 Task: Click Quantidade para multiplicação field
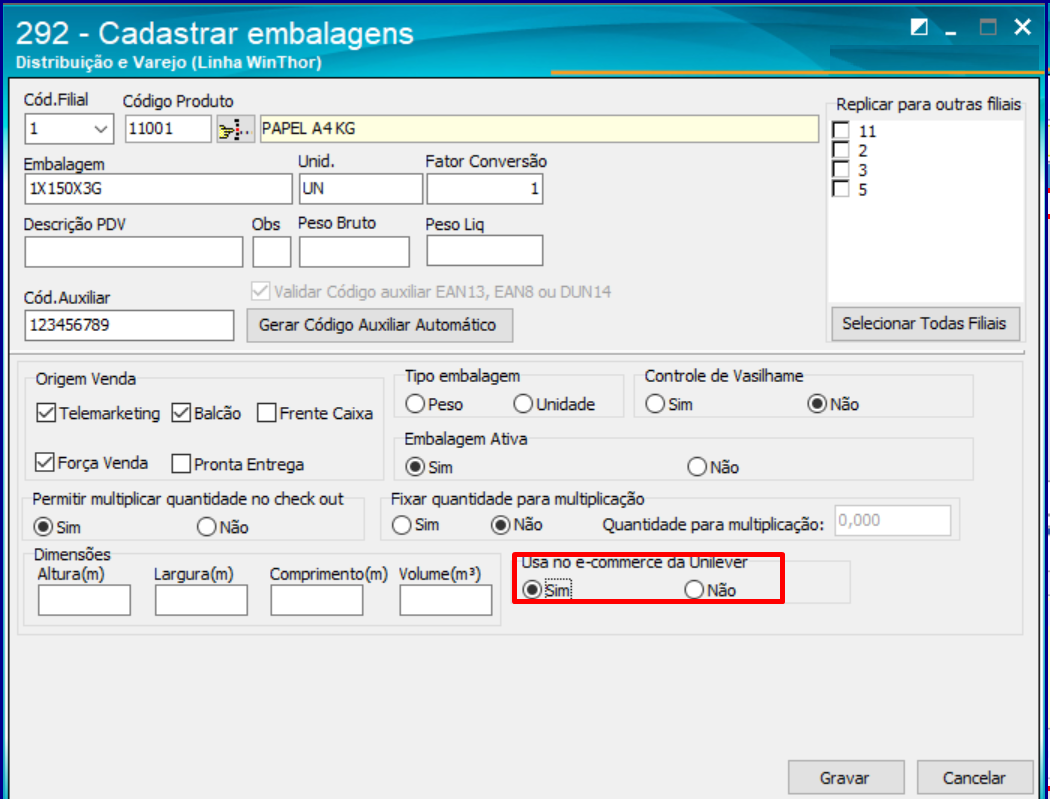click(x=893, y=520)
